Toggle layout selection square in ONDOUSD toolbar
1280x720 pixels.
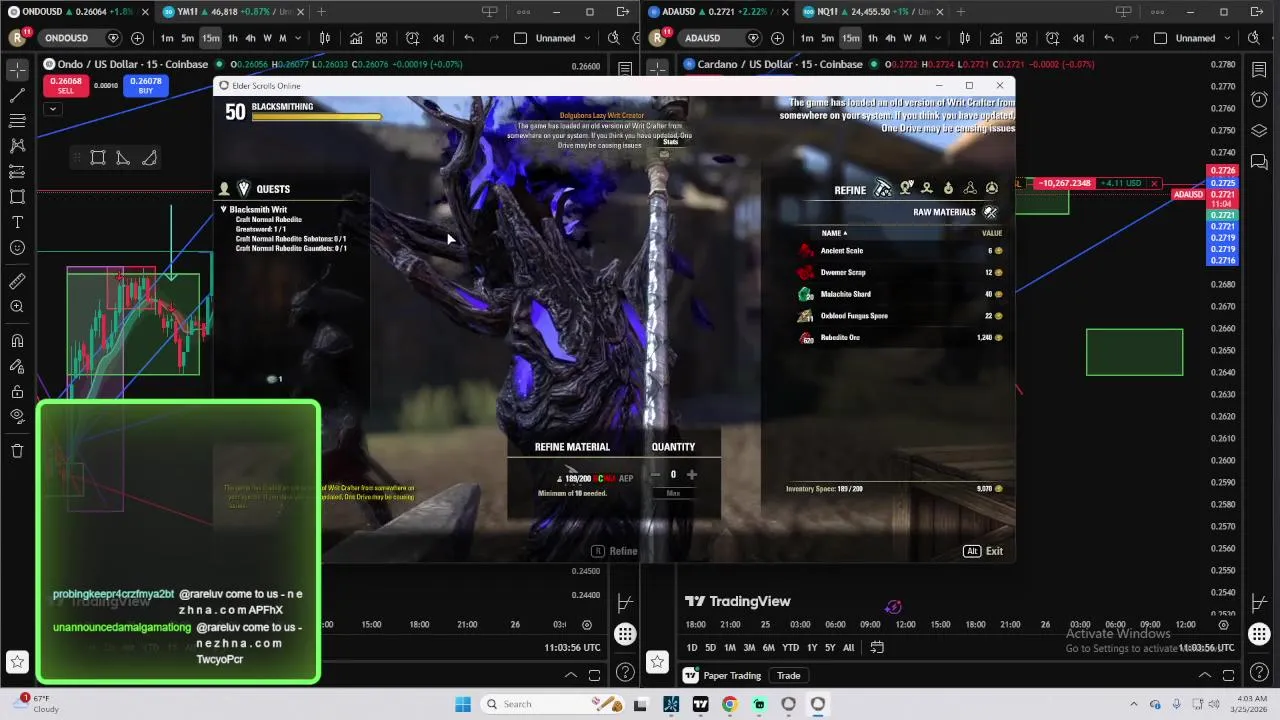(520, 38)
